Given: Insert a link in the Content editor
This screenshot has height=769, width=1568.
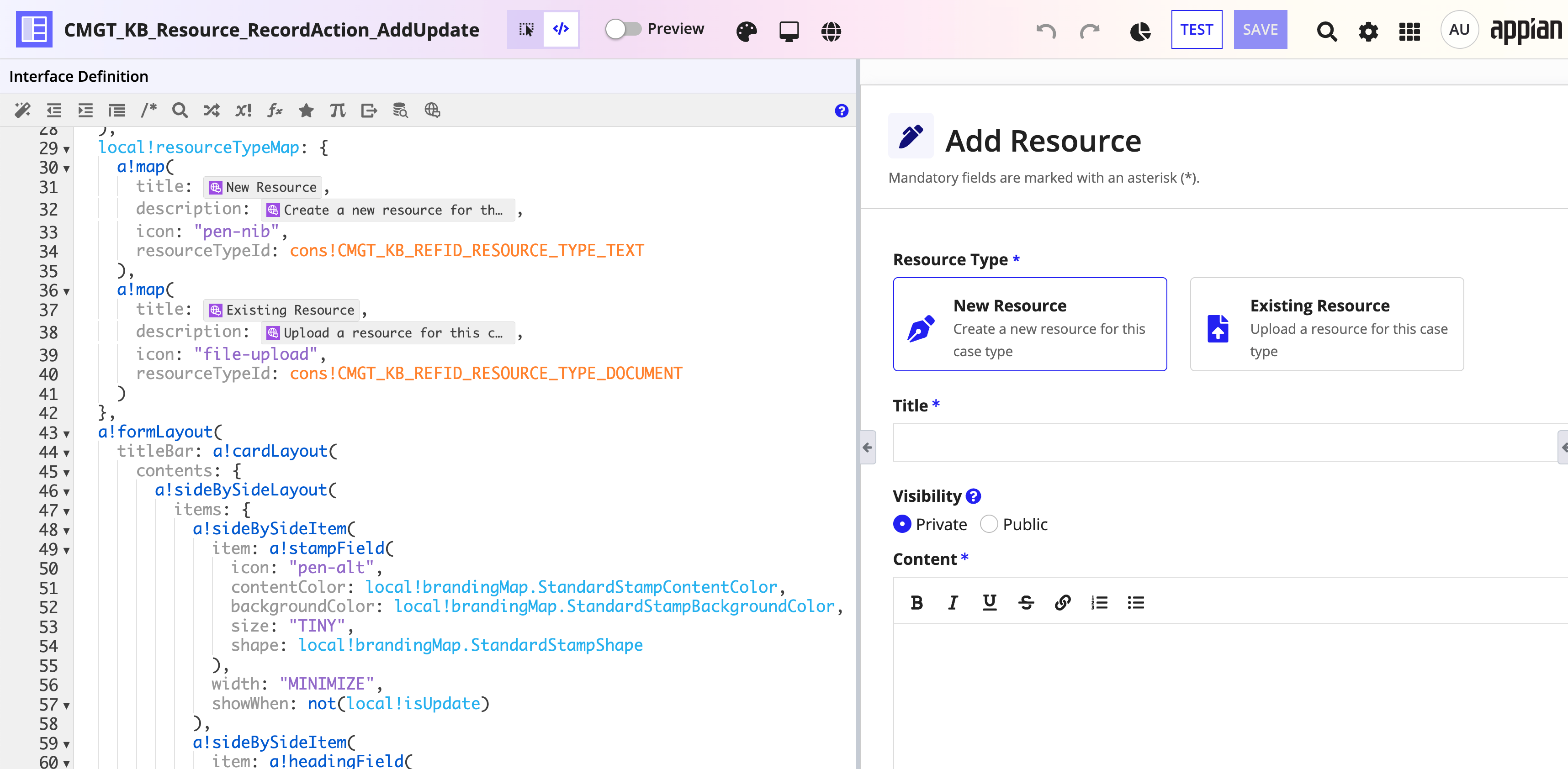Looking at the screenshot, I should click(1063, 602).
